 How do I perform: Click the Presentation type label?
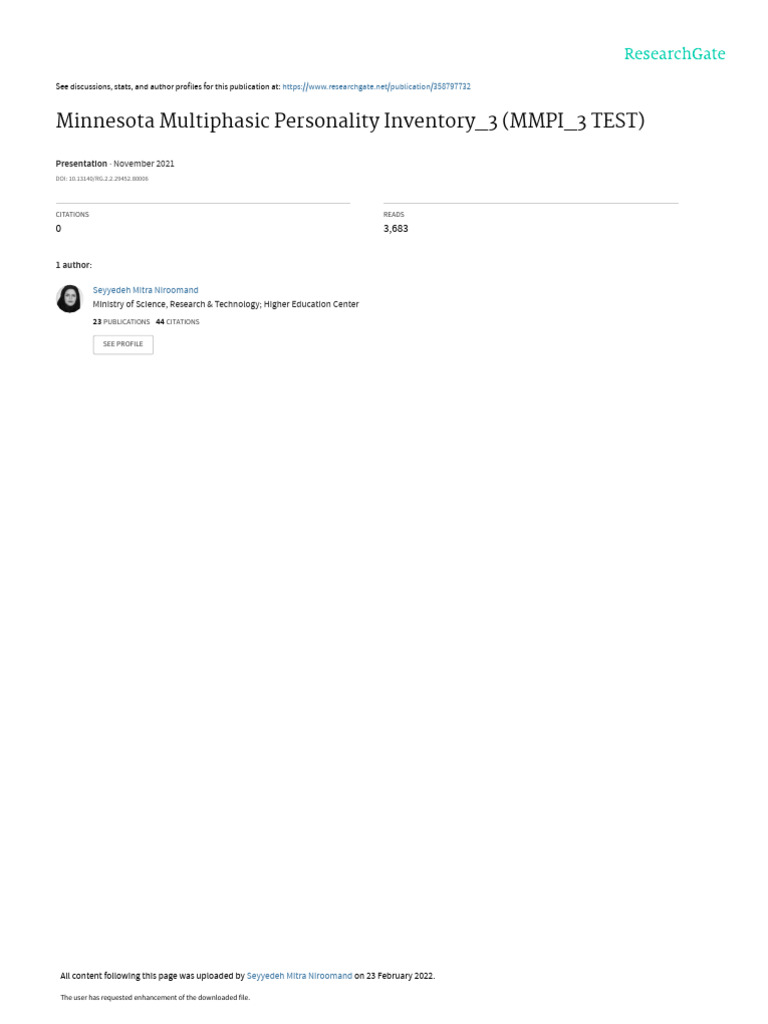click(81, 163)
